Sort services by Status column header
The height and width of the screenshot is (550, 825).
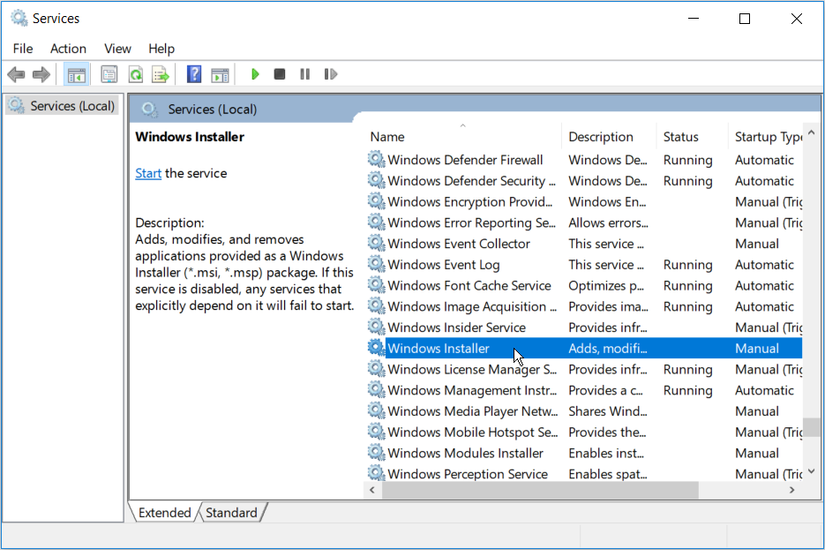680,137
